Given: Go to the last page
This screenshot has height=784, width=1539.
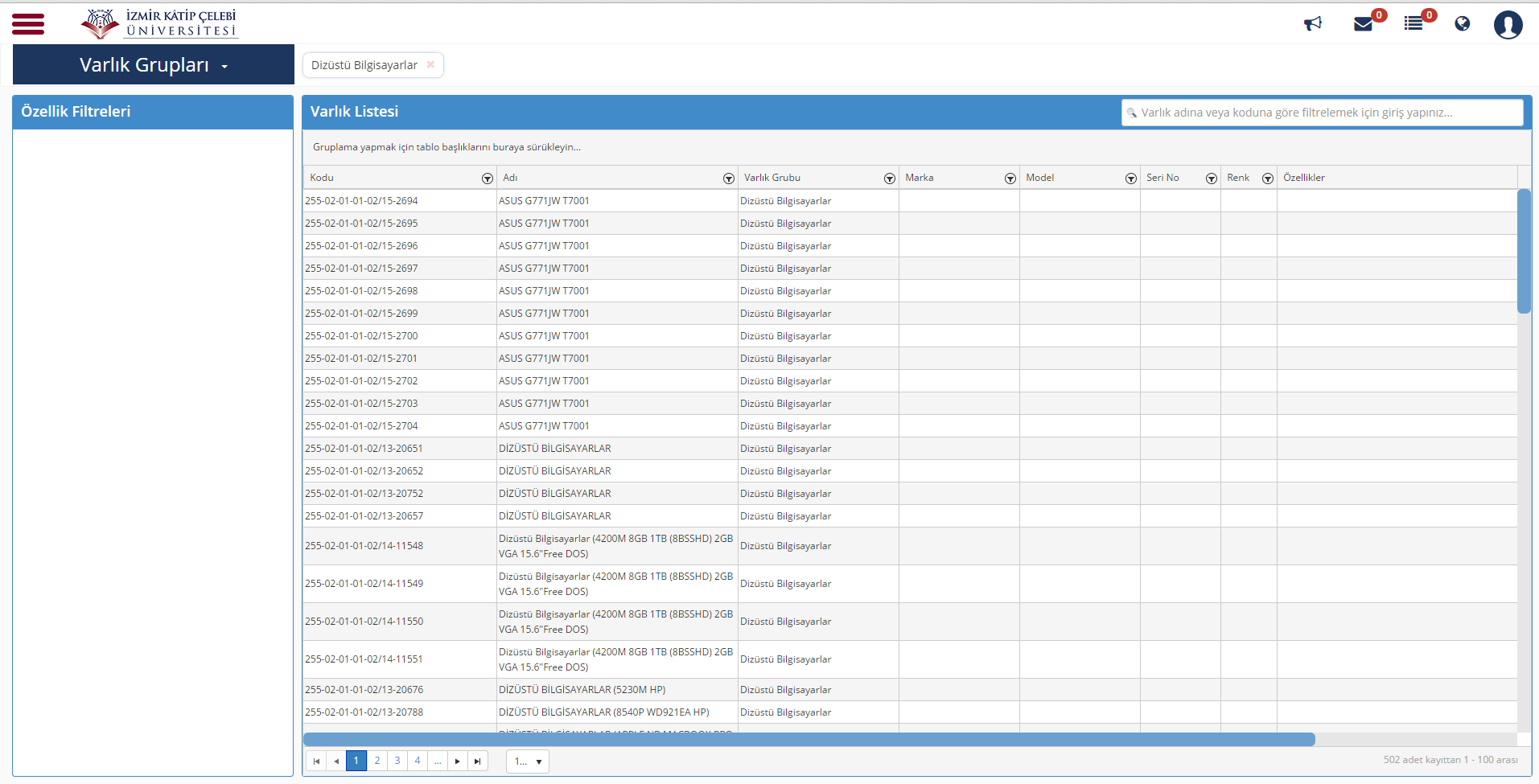Looking at the screenshot, I should click(478, 761).
